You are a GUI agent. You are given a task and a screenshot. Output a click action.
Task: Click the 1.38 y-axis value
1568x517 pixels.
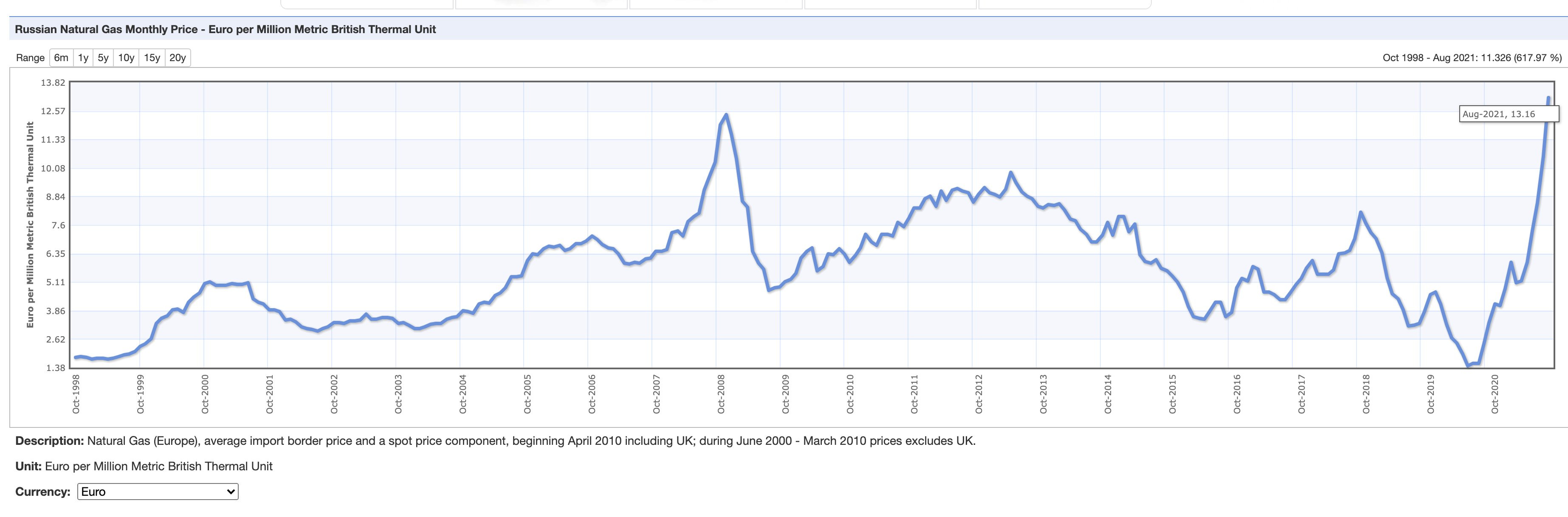pos(55,368)
